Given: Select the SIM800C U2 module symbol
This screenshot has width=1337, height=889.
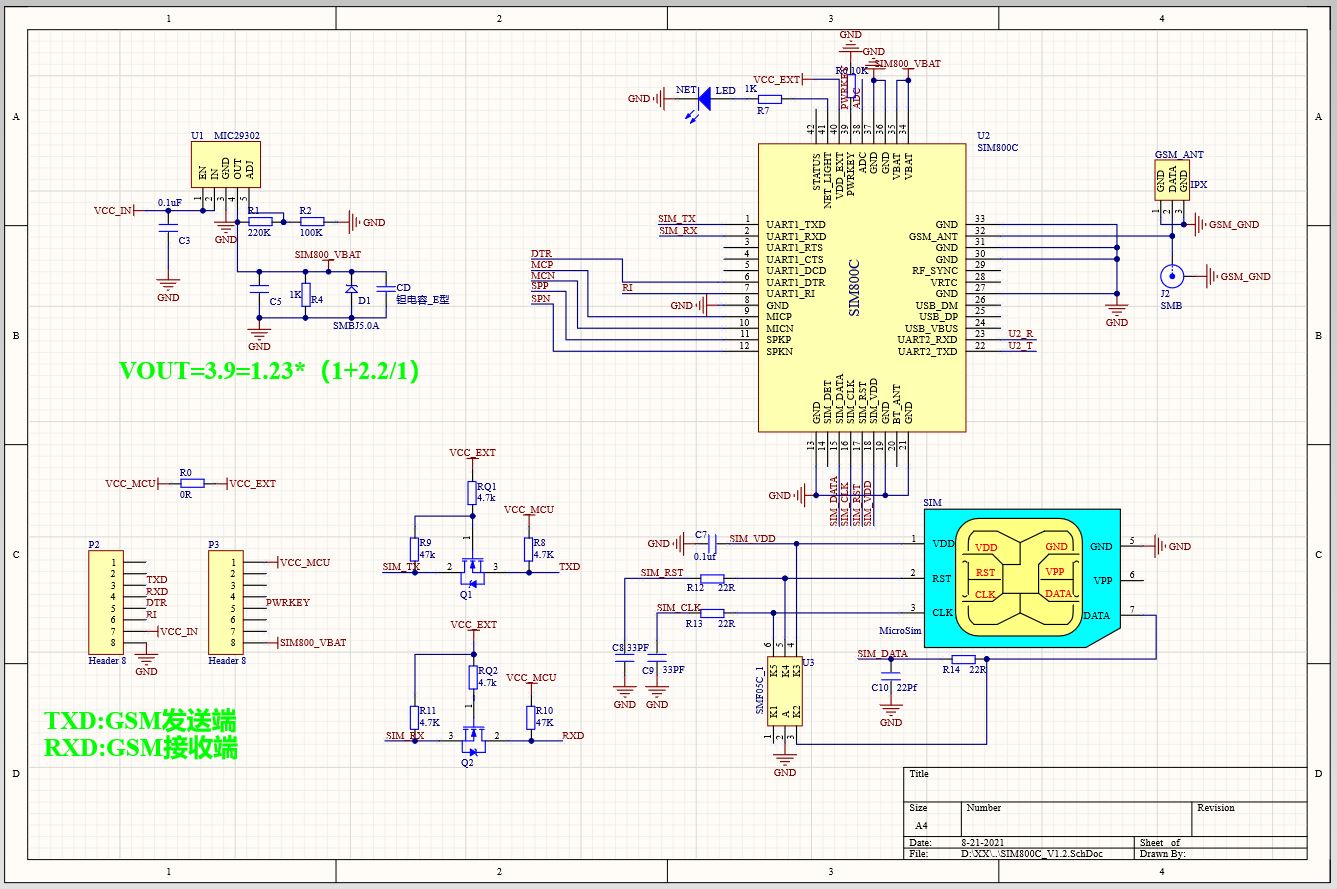Looking at the screenshot, I should (x=862, y=288).
